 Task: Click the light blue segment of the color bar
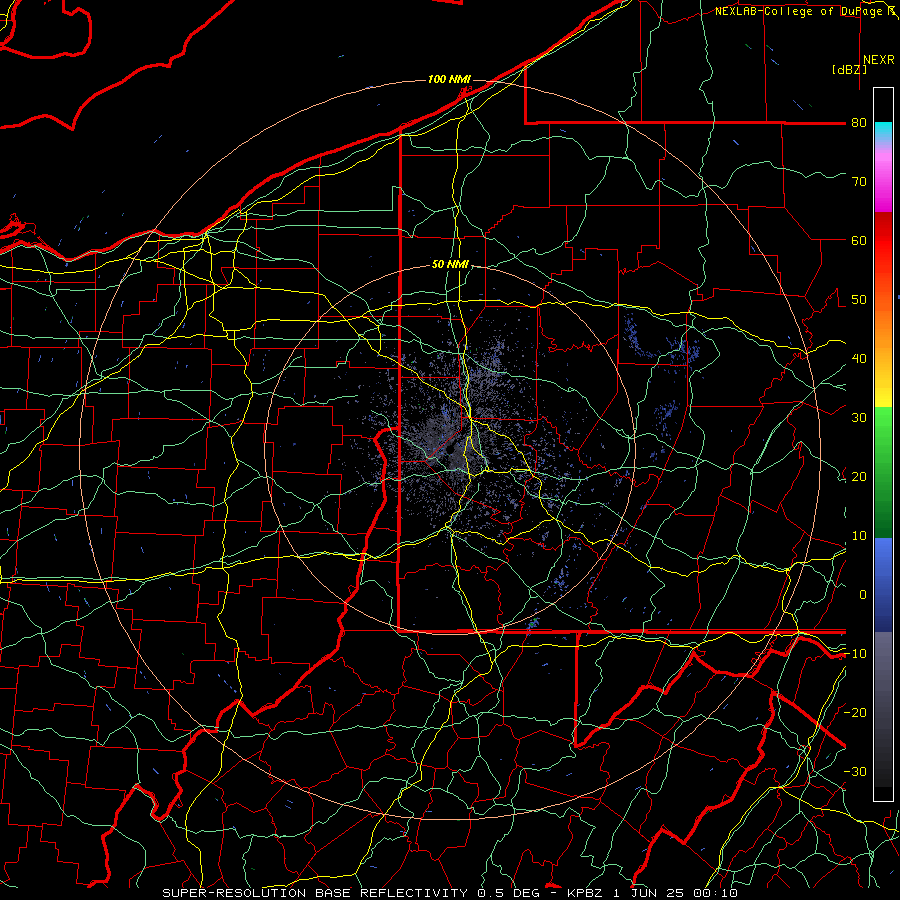point(883,554)
